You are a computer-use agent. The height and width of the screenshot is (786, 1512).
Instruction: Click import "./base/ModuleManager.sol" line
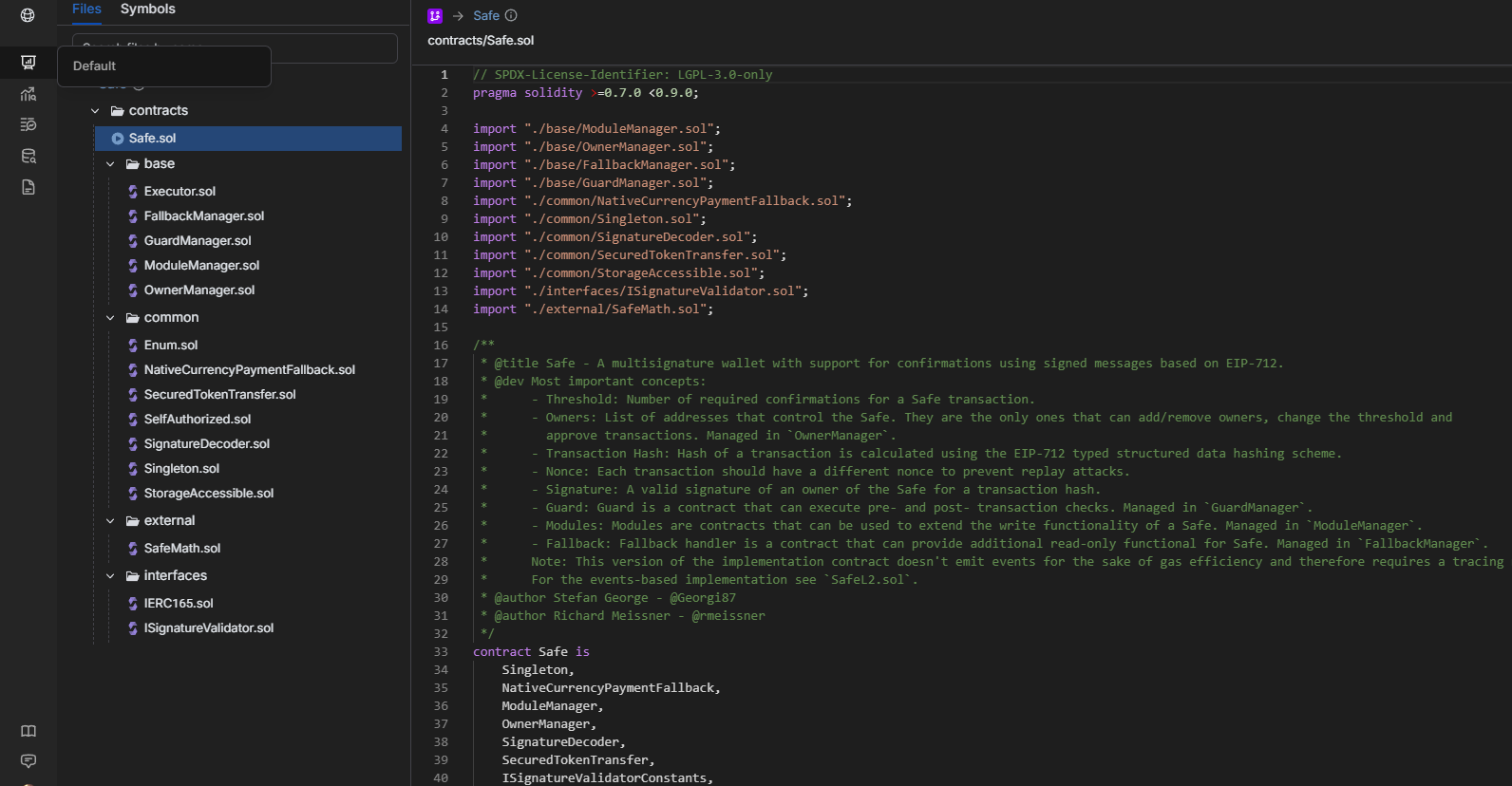(597, 129)
